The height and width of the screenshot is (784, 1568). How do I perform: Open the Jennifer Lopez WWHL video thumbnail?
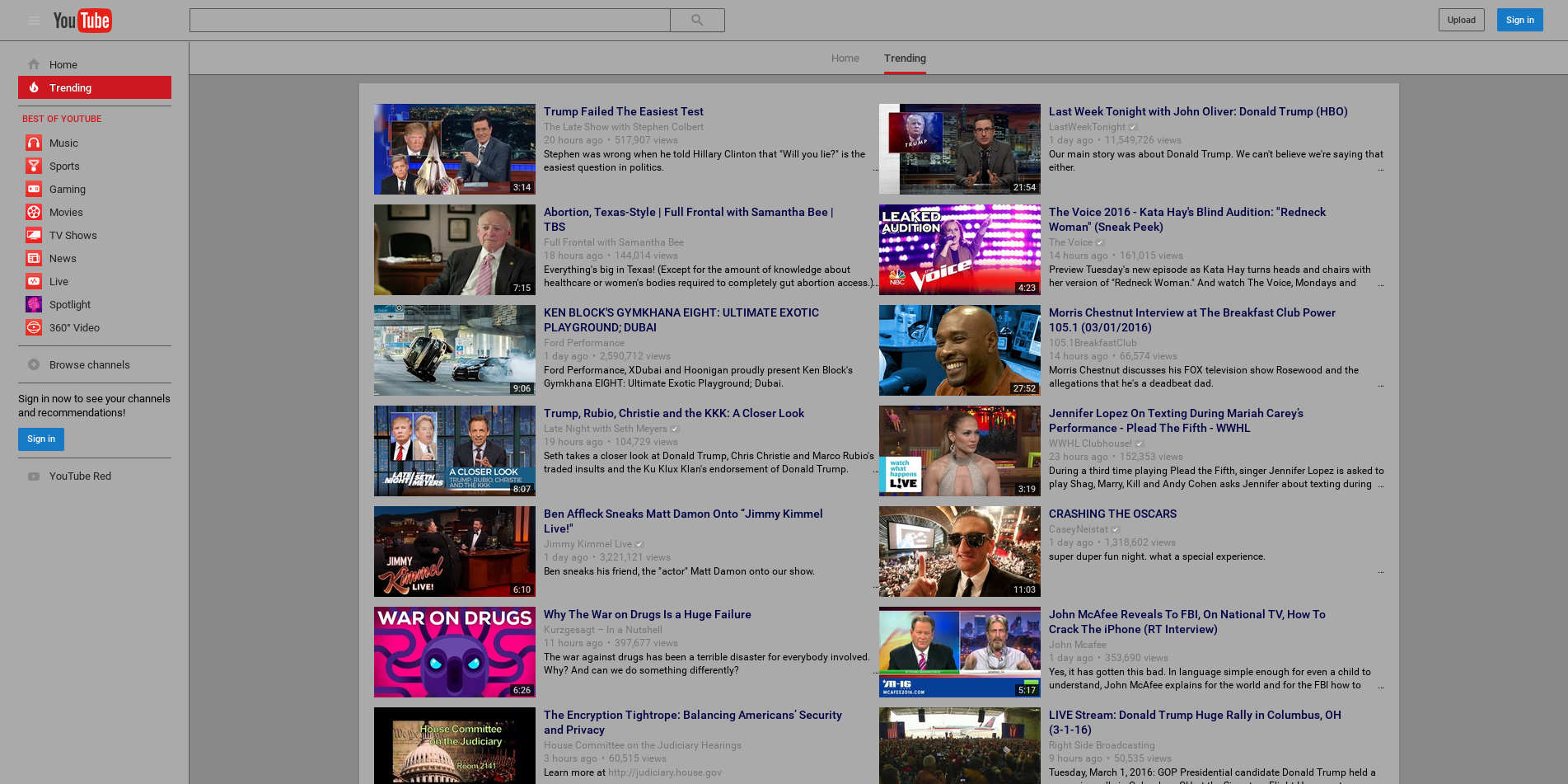(960, 451)
